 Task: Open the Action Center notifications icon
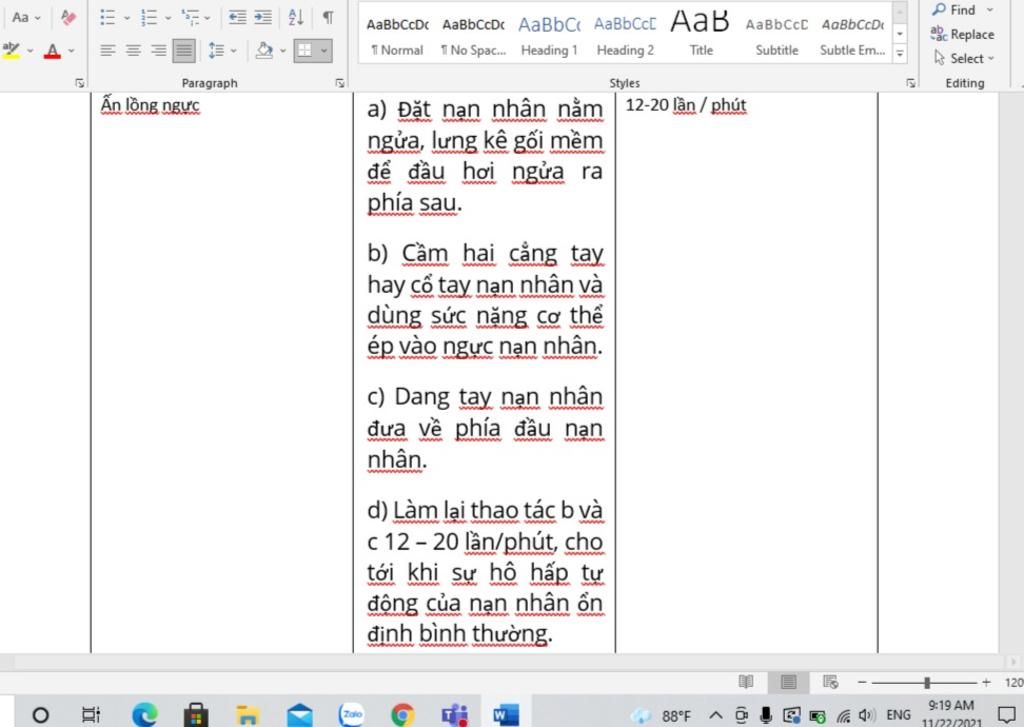coord(1006,715)
